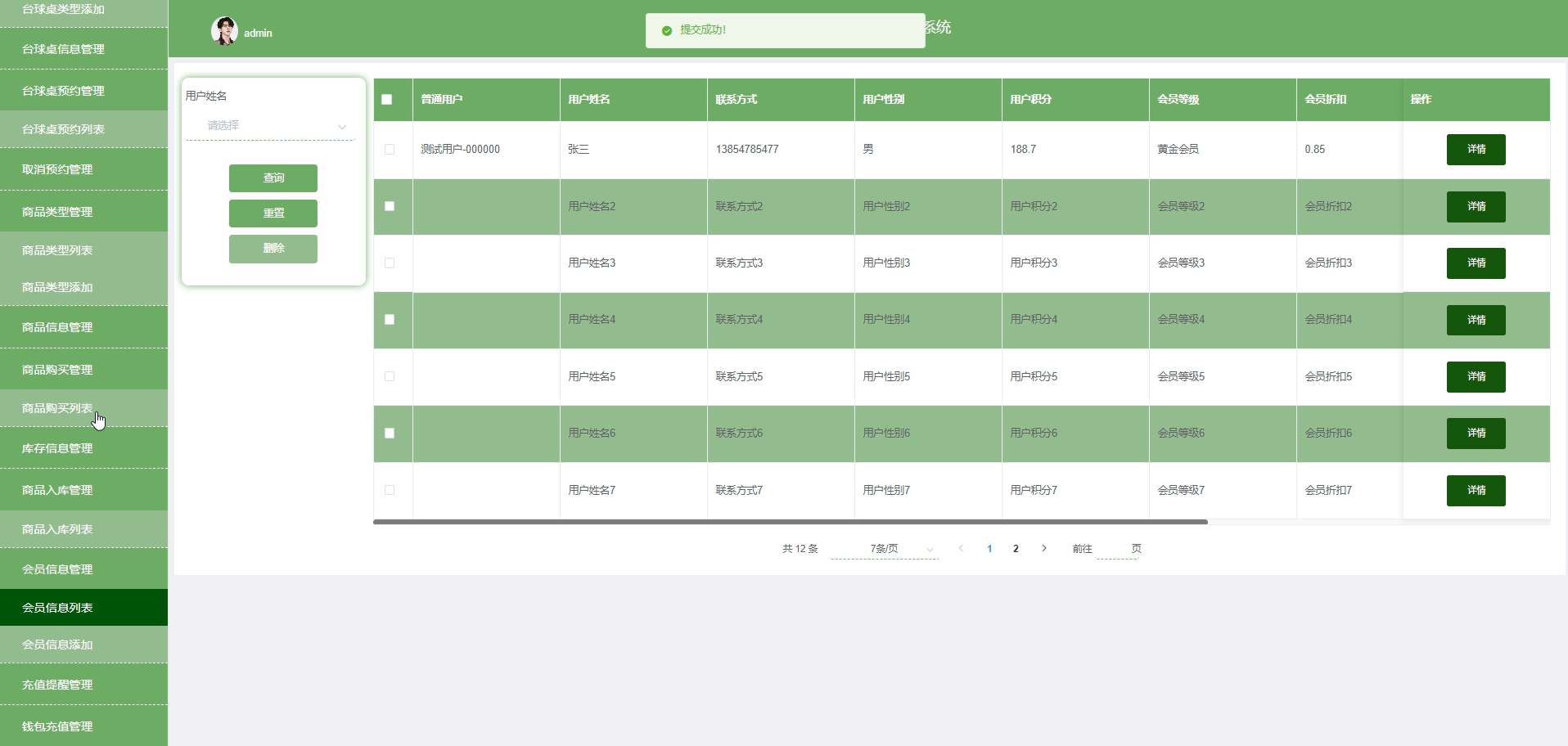Open 详情 for 用户姓名7 row
1568x746 pixels.
pos(1476,491)
